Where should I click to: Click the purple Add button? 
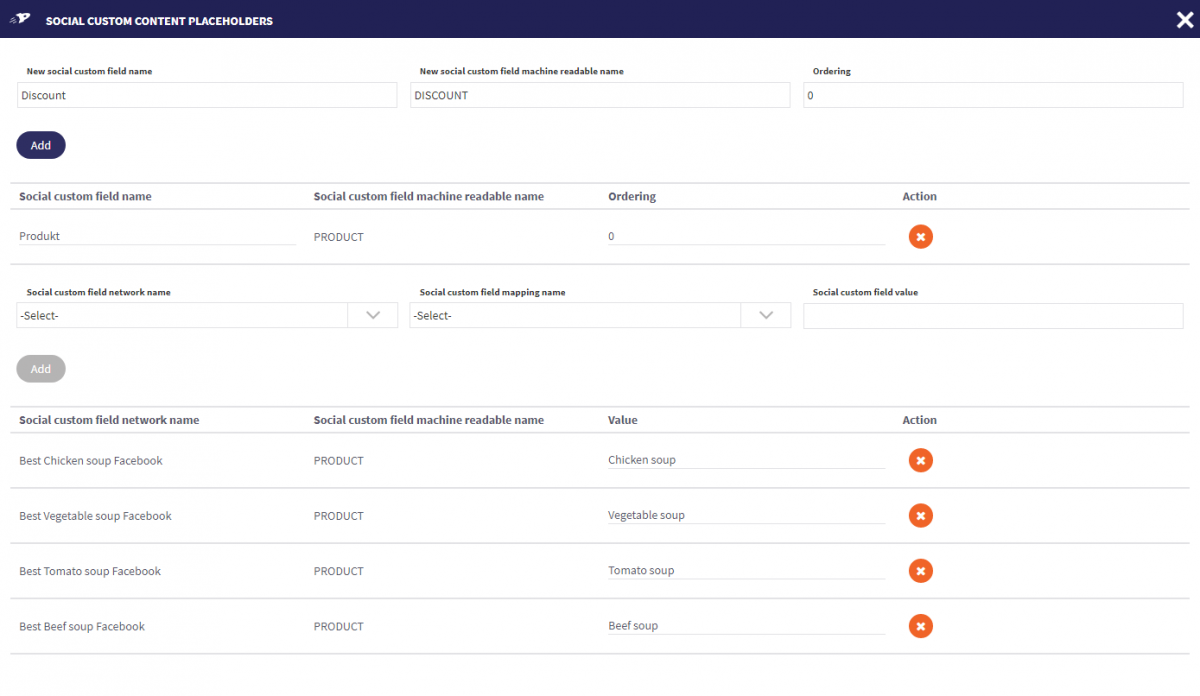[x=41, y=145]
